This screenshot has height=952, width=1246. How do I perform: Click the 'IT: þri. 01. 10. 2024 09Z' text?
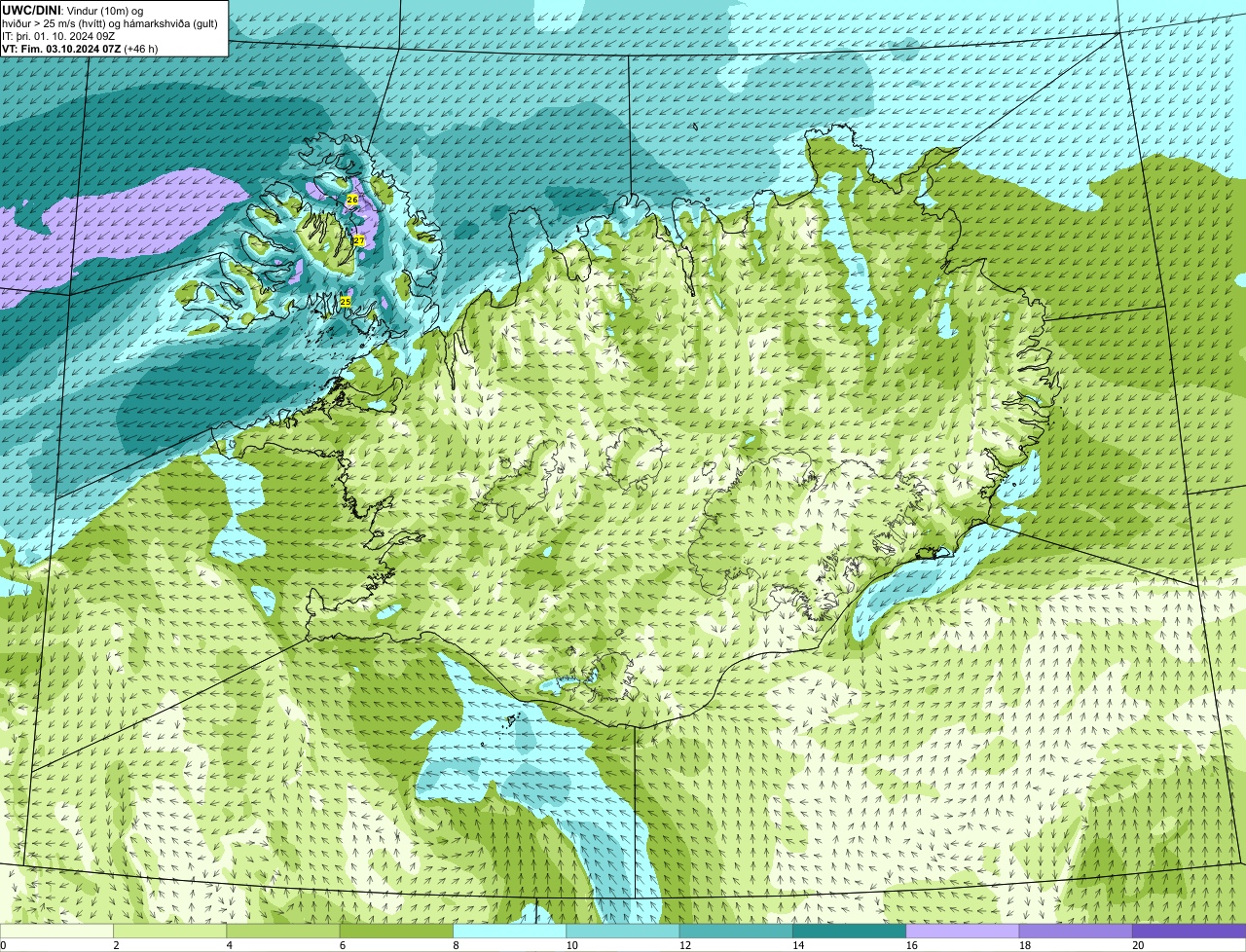click(58, 35)
